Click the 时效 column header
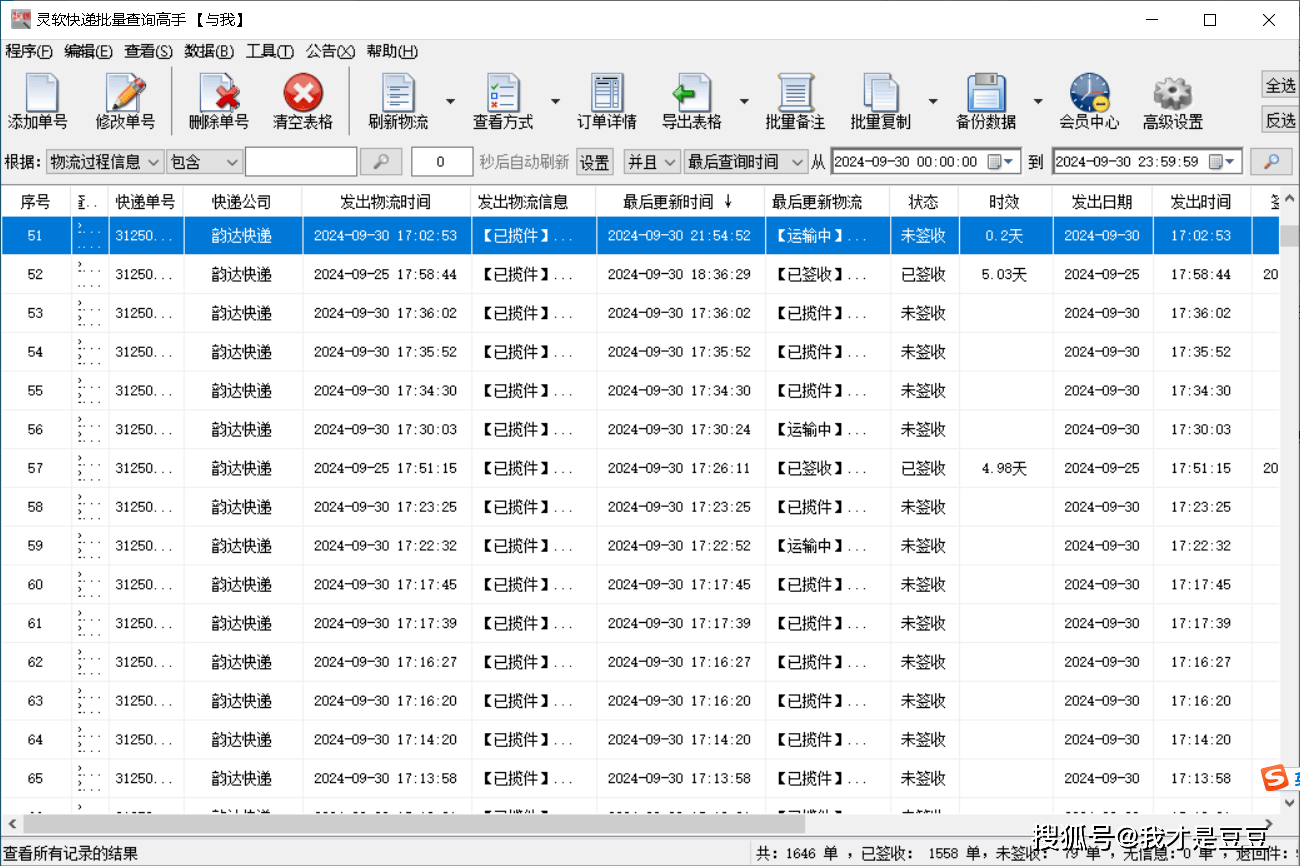 pyautogui.click(x=1004, y=202)
